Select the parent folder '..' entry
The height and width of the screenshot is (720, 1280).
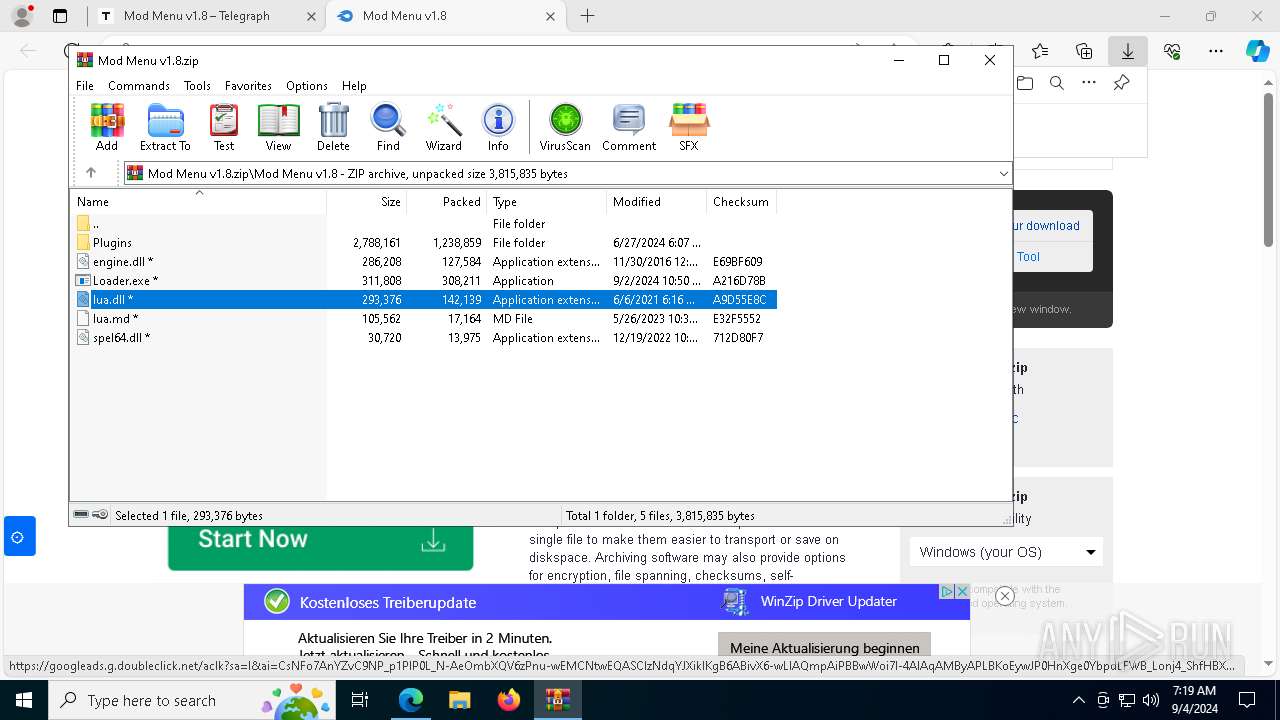pyautogui.click(x=424, y=224)
